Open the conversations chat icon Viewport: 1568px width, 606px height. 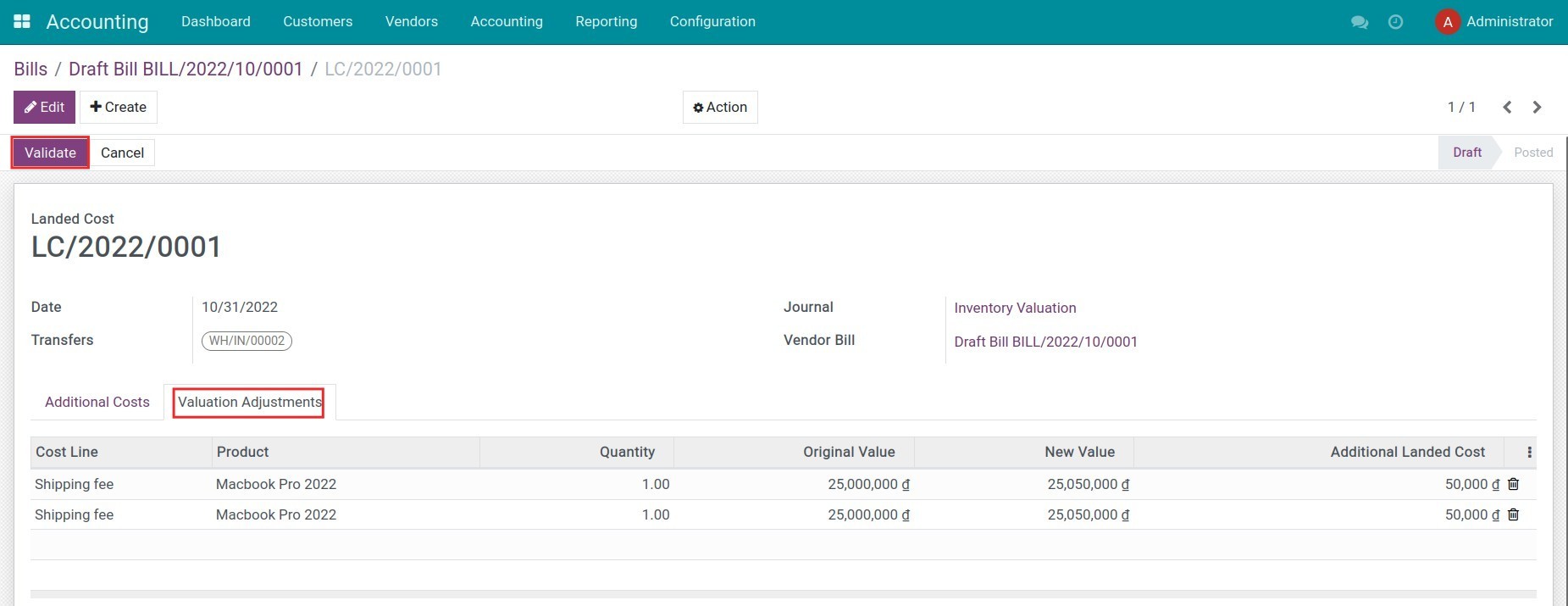[x=1360, y=22]
